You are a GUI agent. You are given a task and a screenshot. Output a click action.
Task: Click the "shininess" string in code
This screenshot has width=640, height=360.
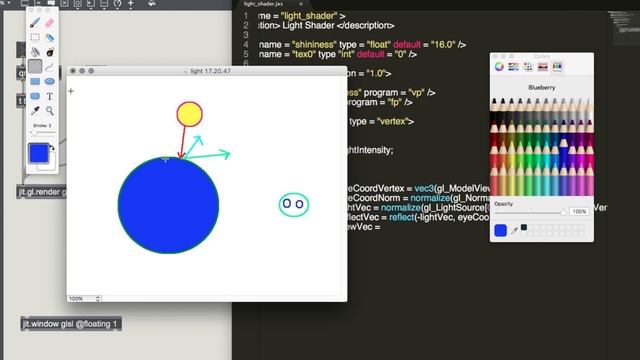point(314,44)
